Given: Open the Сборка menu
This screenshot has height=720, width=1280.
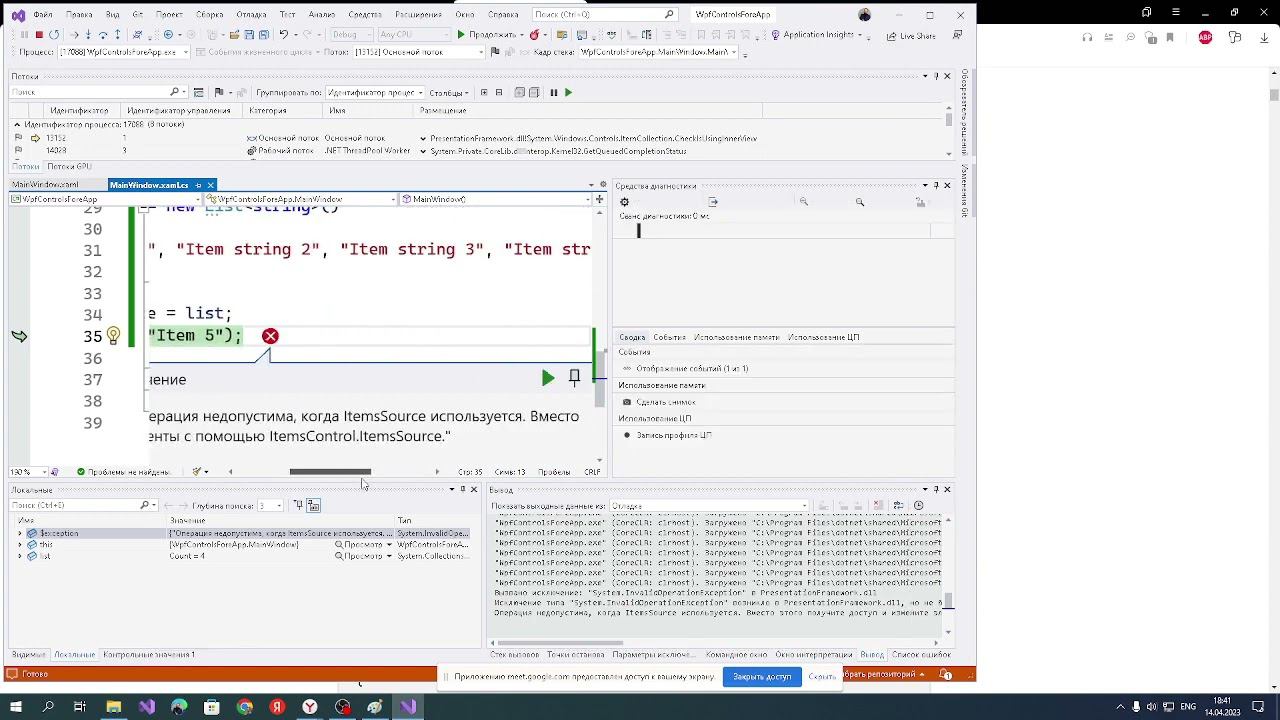Looking at the screenshot, I should (209, 15).
